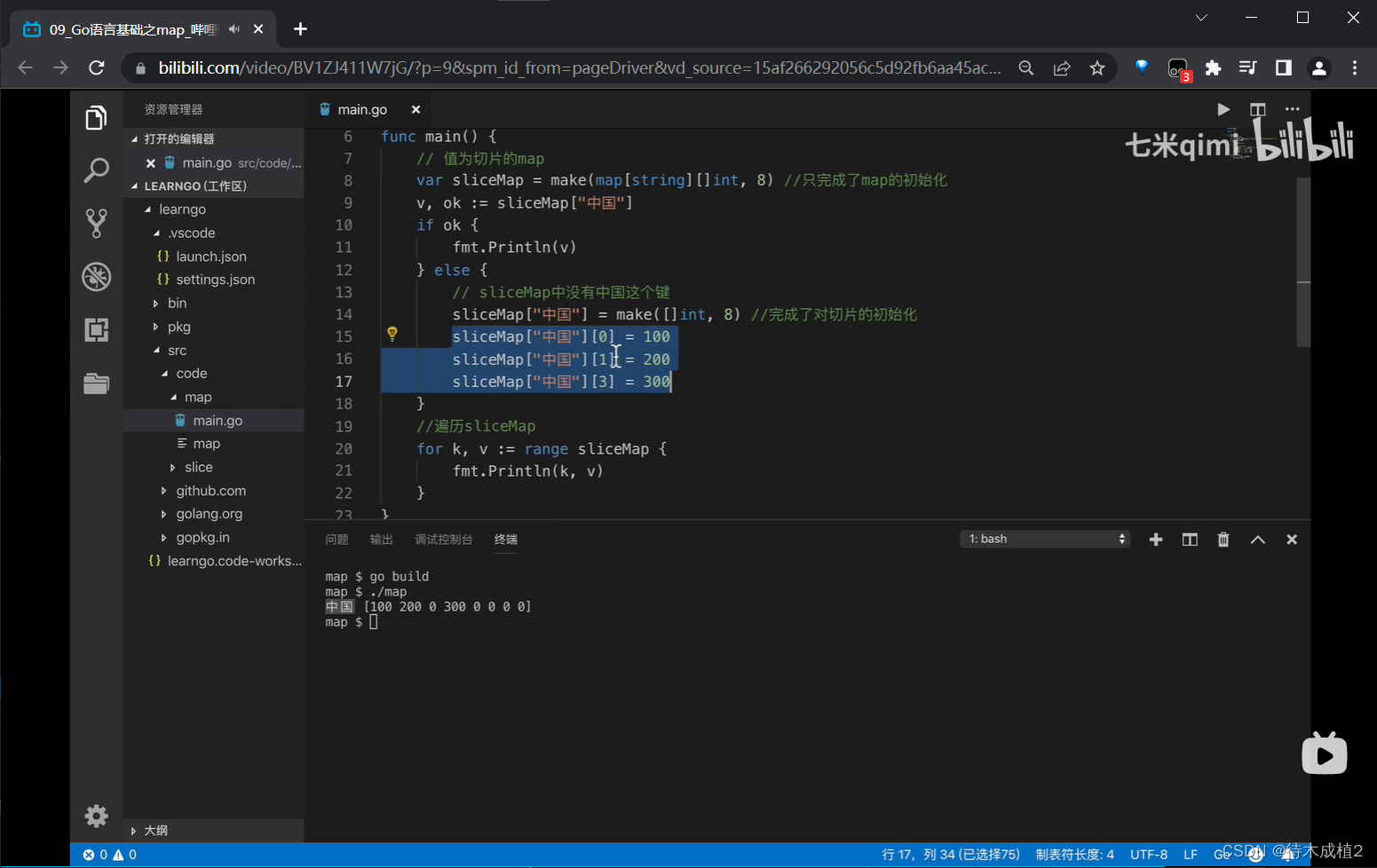The image size is (1377, 868).
Task: Open the browser profile avatar
Action: (x=1319, y=67)
